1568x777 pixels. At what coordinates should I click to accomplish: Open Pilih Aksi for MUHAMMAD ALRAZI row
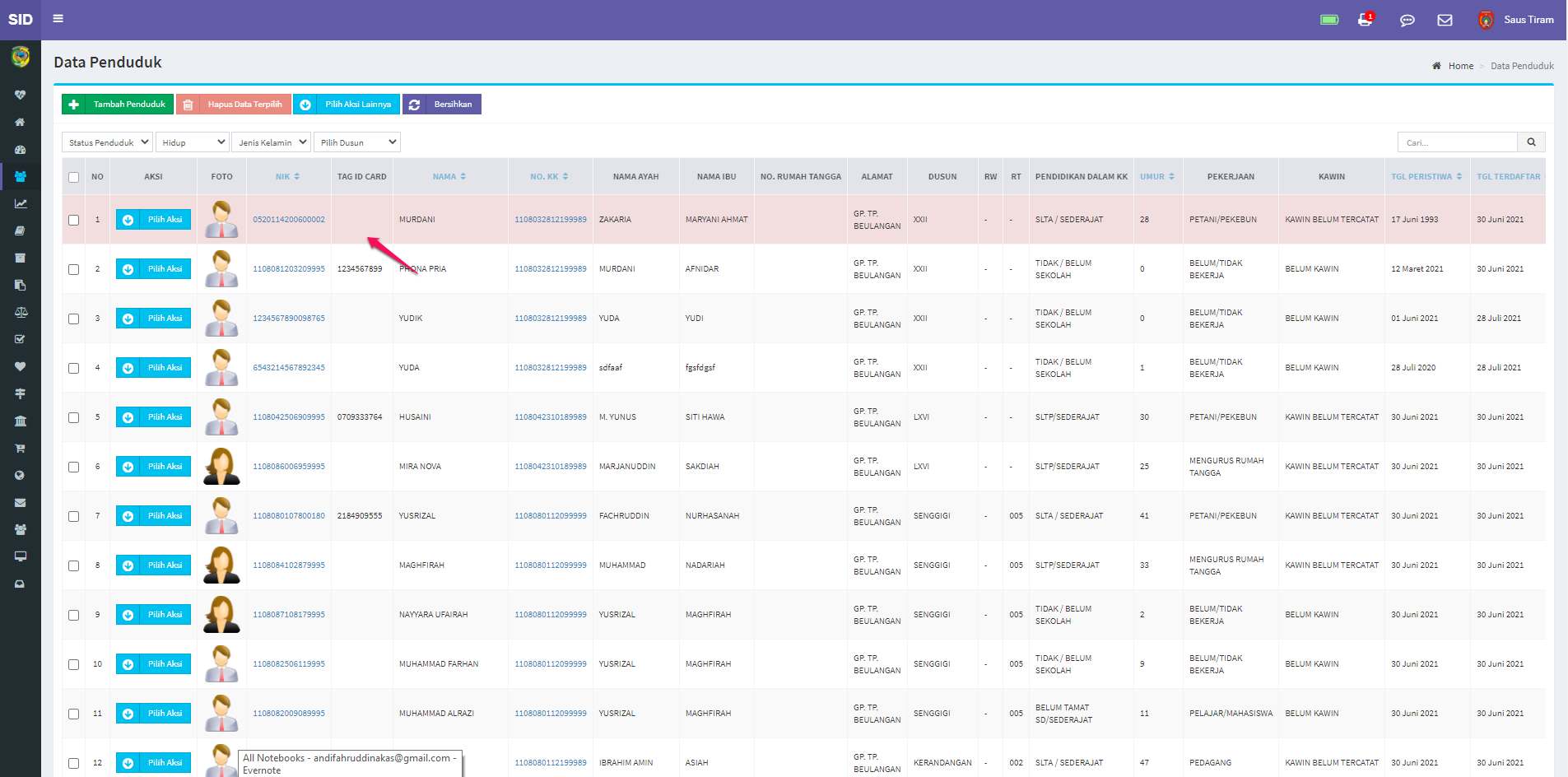pos(153,714)
